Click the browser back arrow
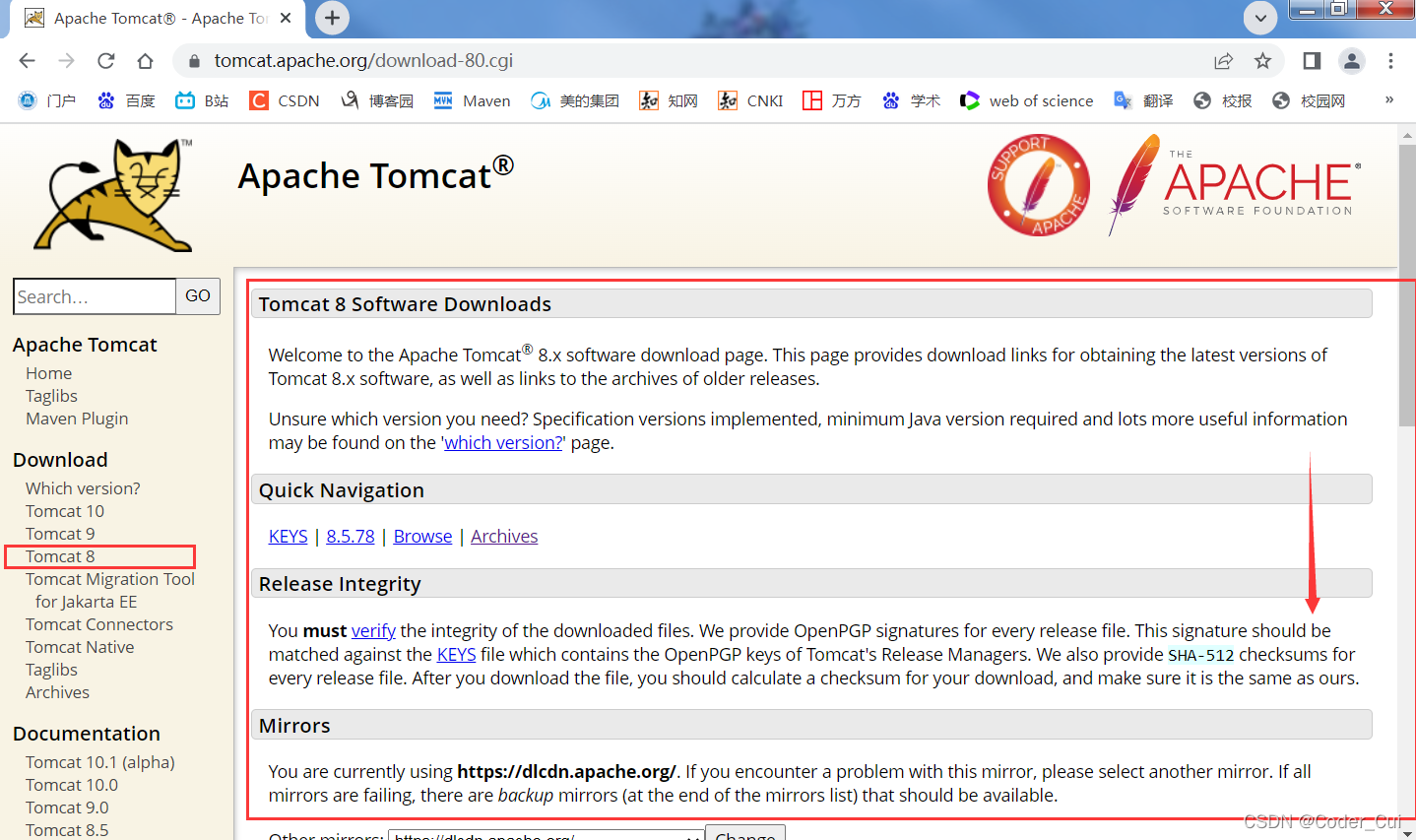The image size is (1416, 840). [x=27, y=61]
